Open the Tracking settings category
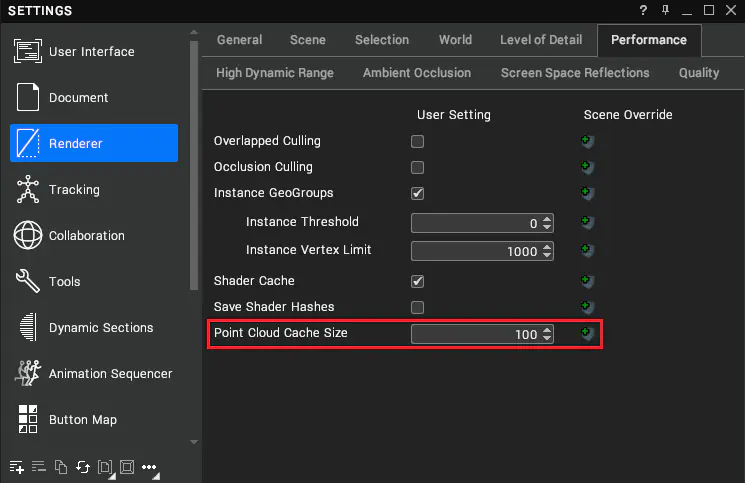Screen dimensions: 745x483 coord(94,189)
